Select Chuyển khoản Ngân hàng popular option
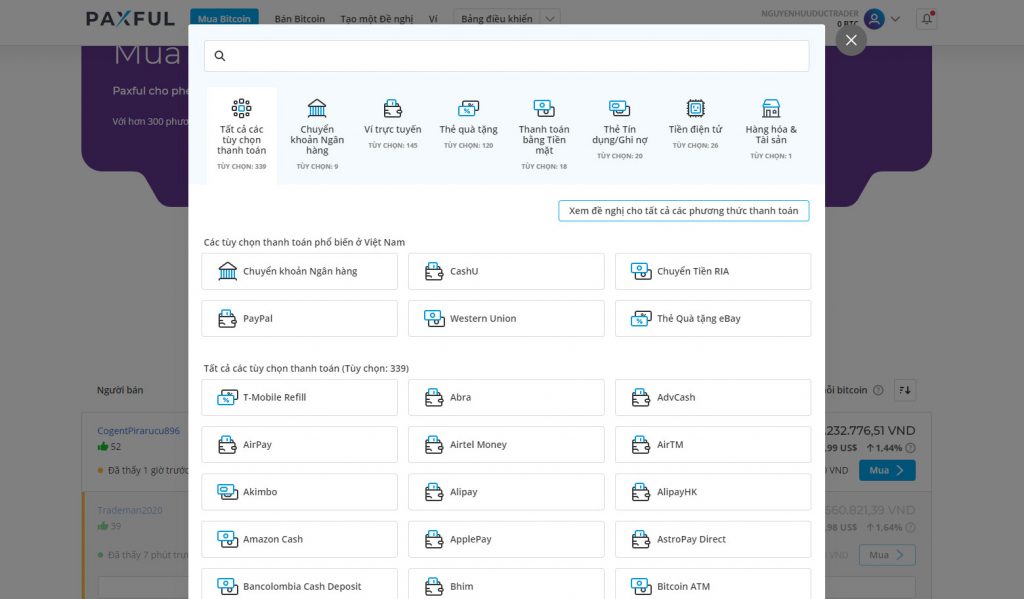 pos(299,271)
